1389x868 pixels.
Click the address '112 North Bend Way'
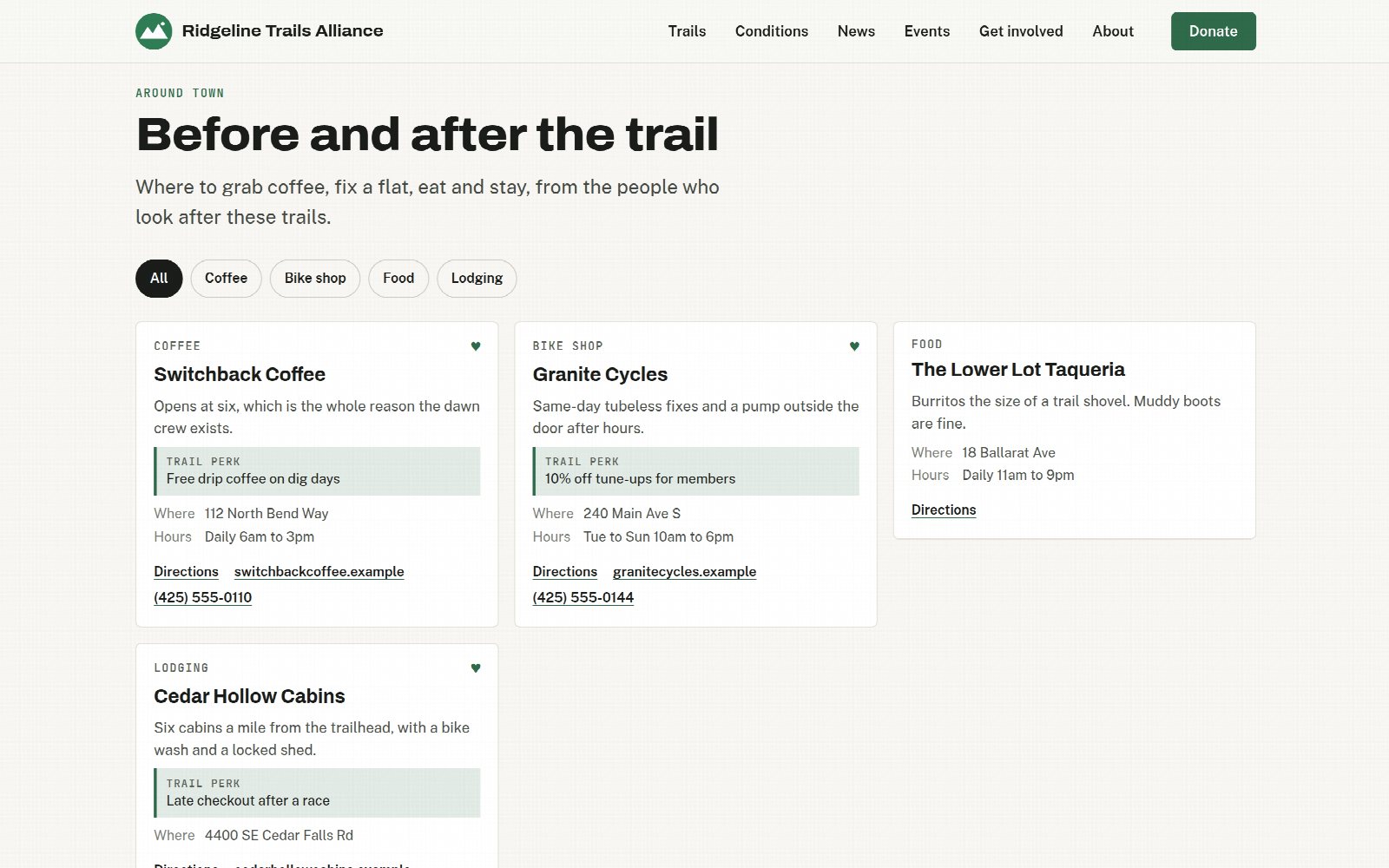(x=267, y=514)
